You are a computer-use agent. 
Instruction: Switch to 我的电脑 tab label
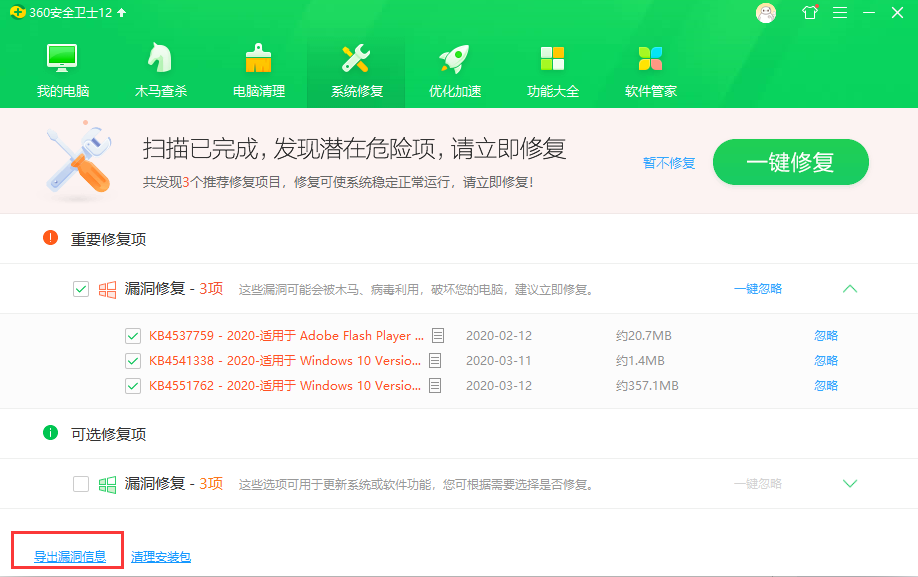[63, 91]
